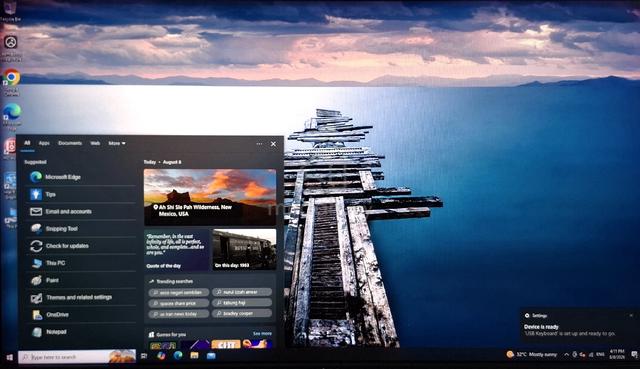Screen dimensions: 640x369
Task: Select the 'bradley cooper' trending search
Action: point(242,313)
